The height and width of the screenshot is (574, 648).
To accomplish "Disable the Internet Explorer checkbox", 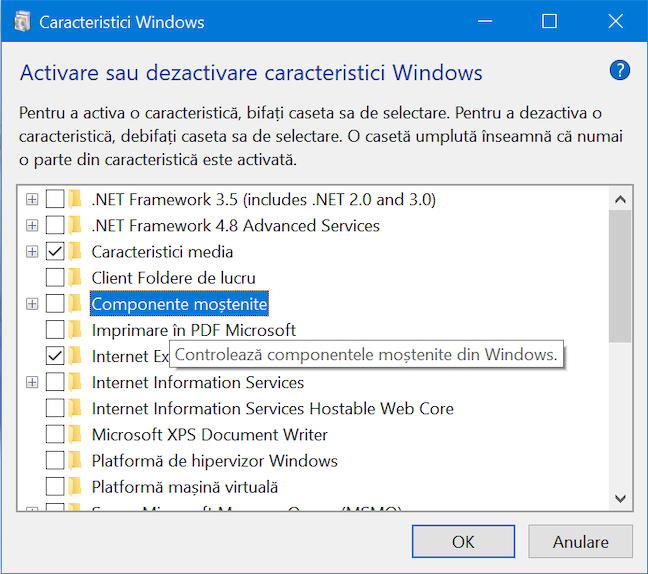I will [x=55, y=356].
